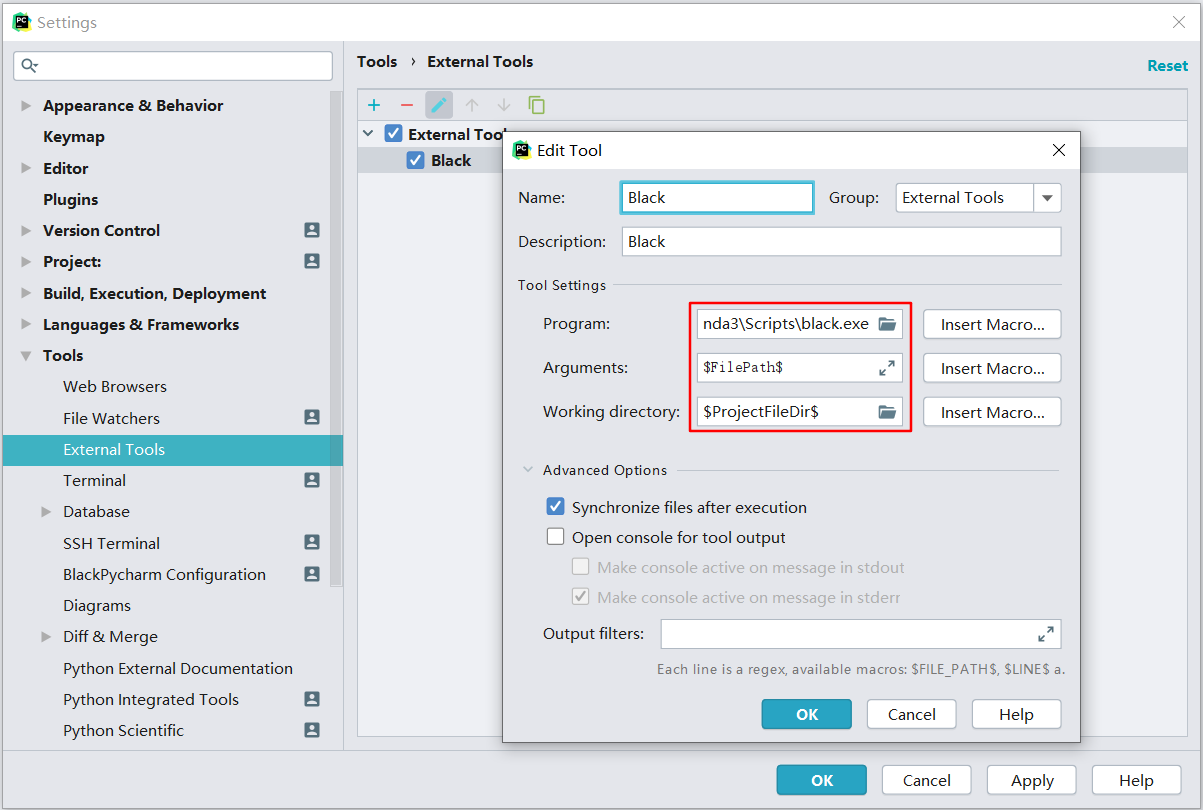The height and width of the screenshot is (810, 1203).
Task: Move tool down with arrow icon
Action: [x=504, y=105]
